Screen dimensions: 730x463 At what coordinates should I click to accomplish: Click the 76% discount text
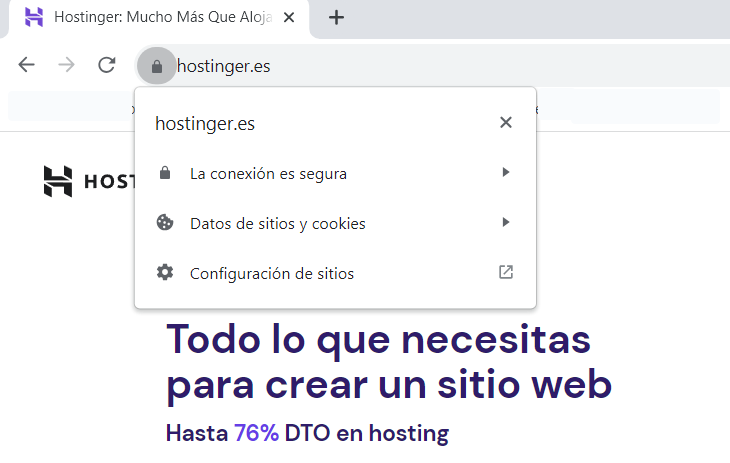pos(256,433)
